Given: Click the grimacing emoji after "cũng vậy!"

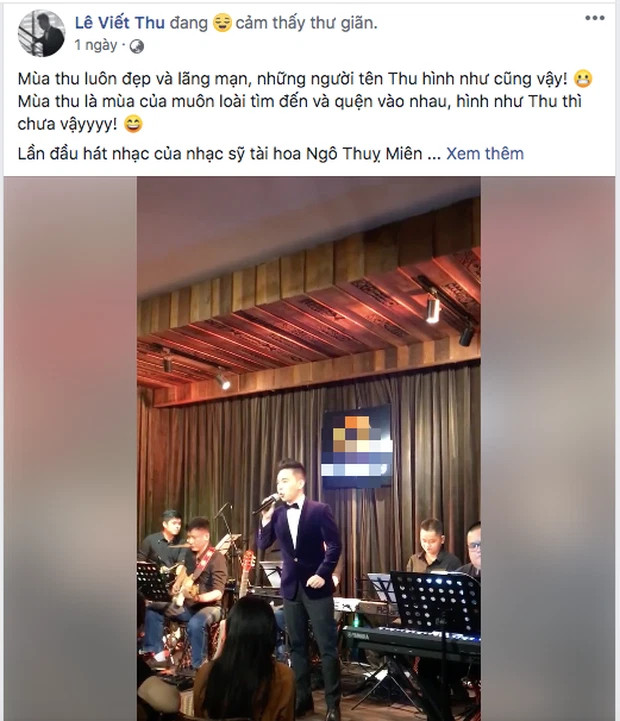Looking at the screenshot, I should click(x=583, y=79).
